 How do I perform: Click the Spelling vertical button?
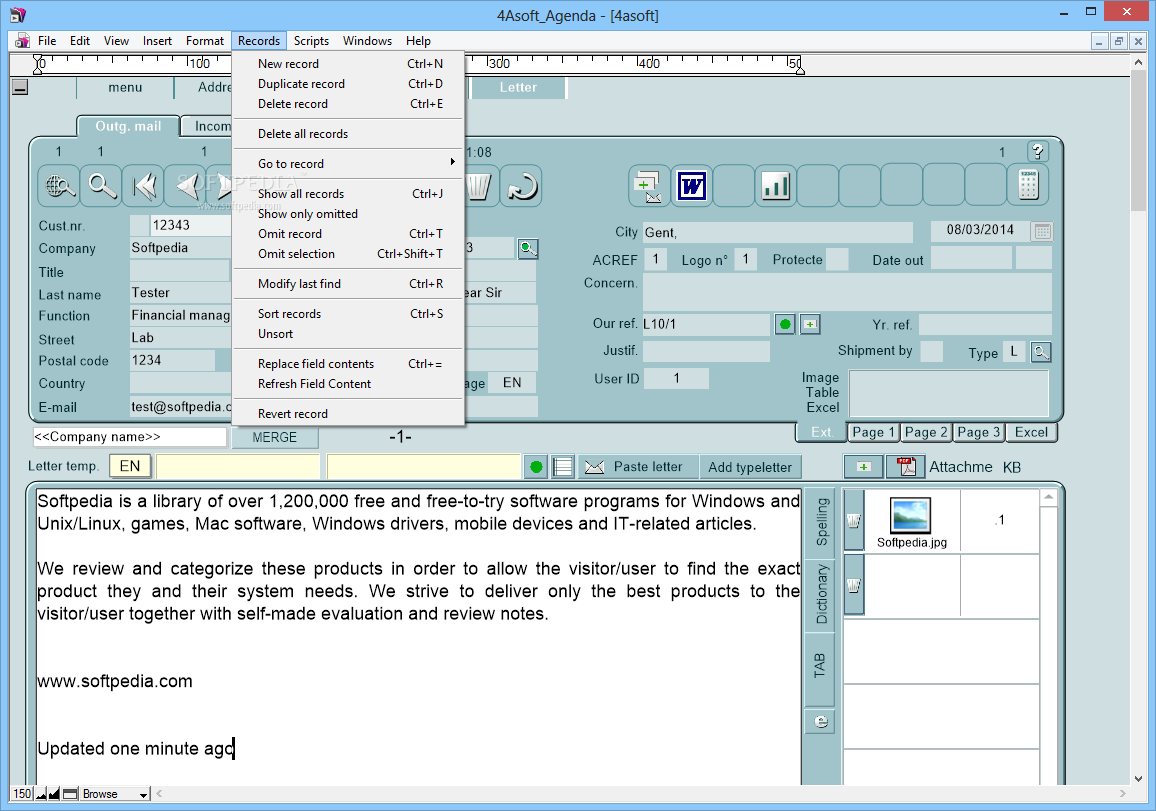(x=821, y=521)
